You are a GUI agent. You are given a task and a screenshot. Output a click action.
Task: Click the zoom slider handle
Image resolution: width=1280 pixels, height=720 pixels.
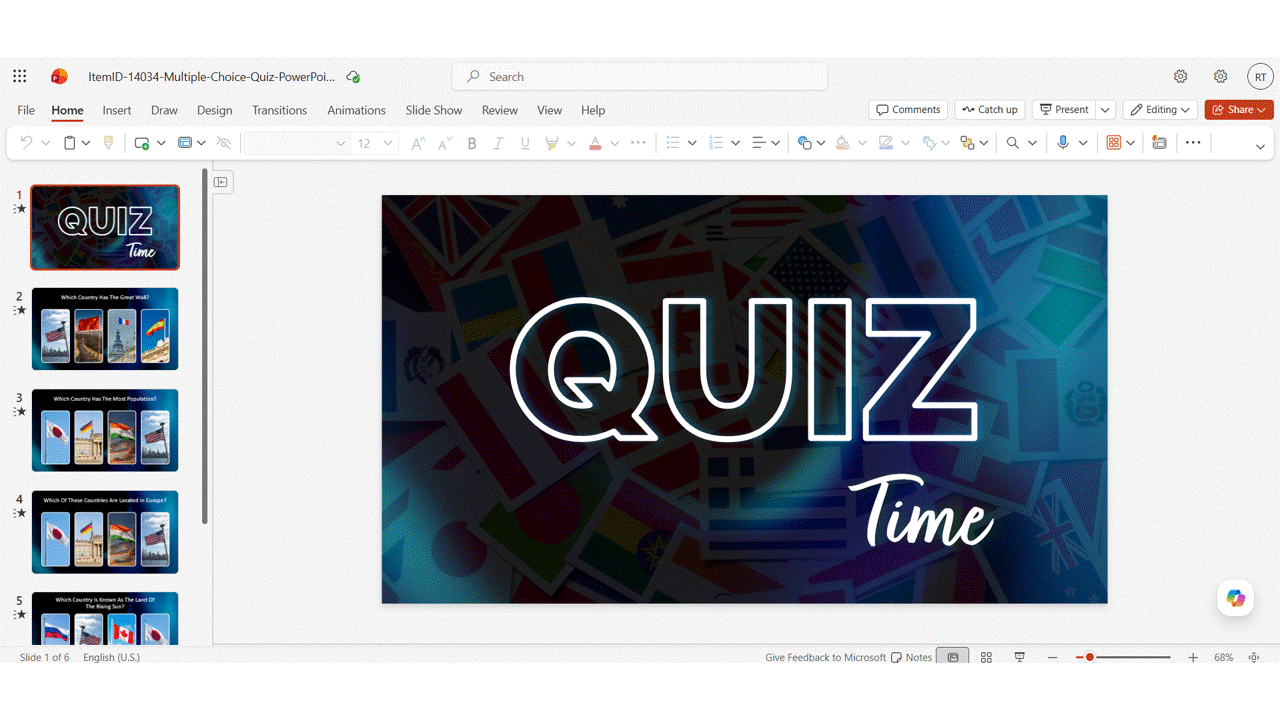(1090, 657)
